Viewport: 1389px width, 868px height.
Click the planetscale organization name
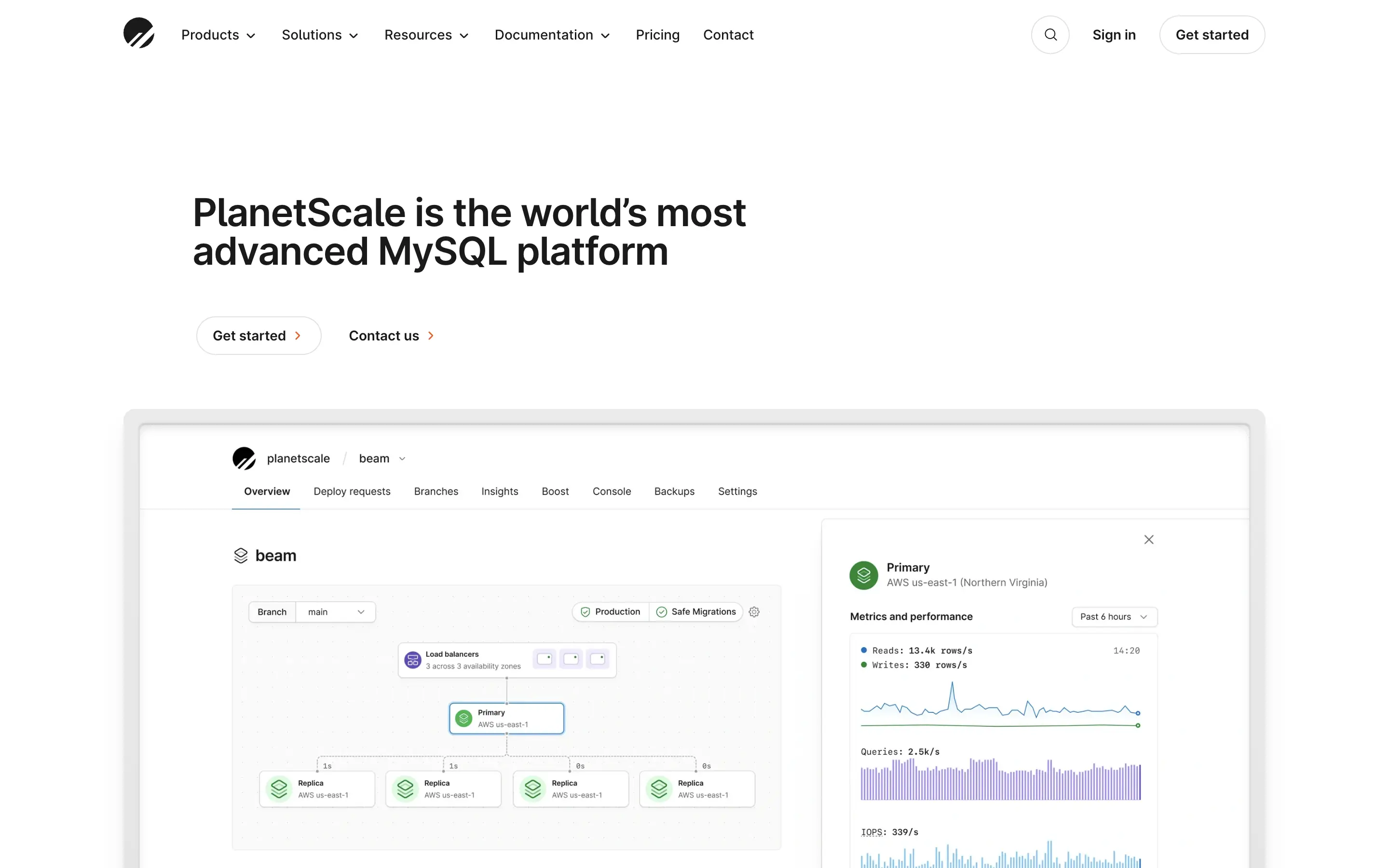[298, 459]
